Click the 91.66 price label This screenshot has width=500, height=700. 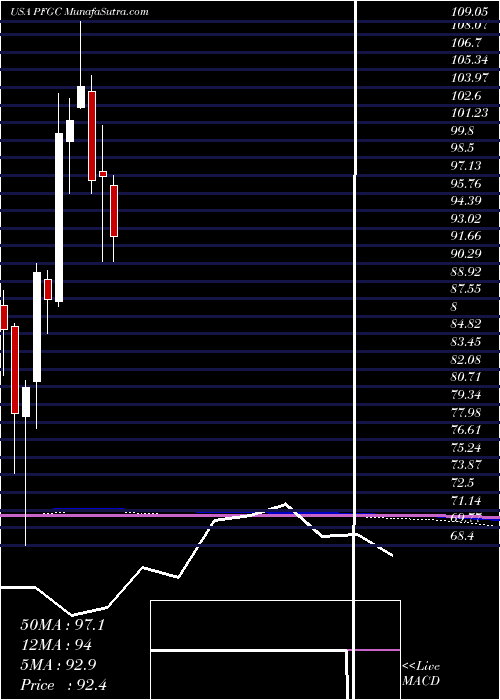[467, 236]
